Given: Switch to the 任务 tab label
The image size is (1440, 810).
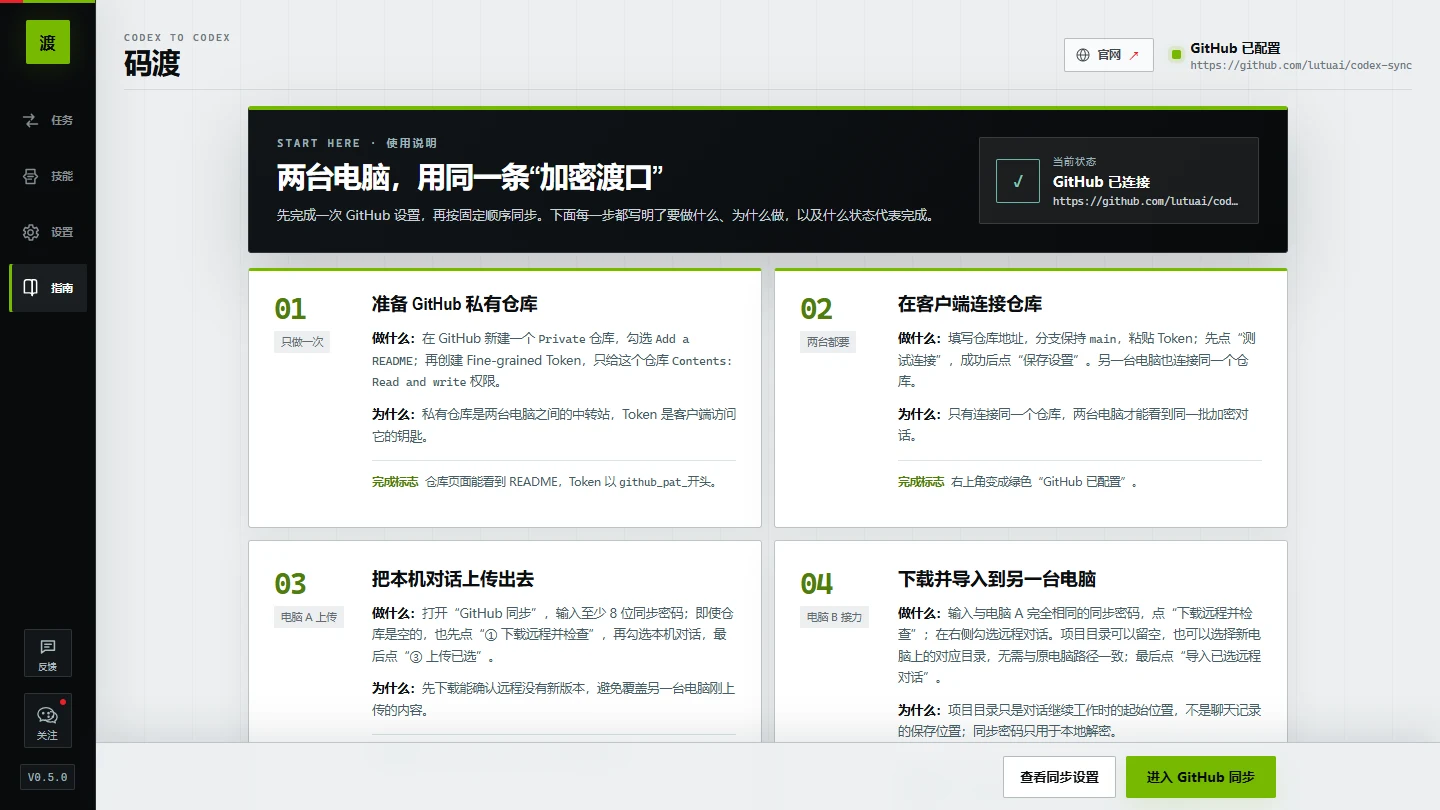Looking at the screenshot, I should pyautogui.click(x=62, y=120).
